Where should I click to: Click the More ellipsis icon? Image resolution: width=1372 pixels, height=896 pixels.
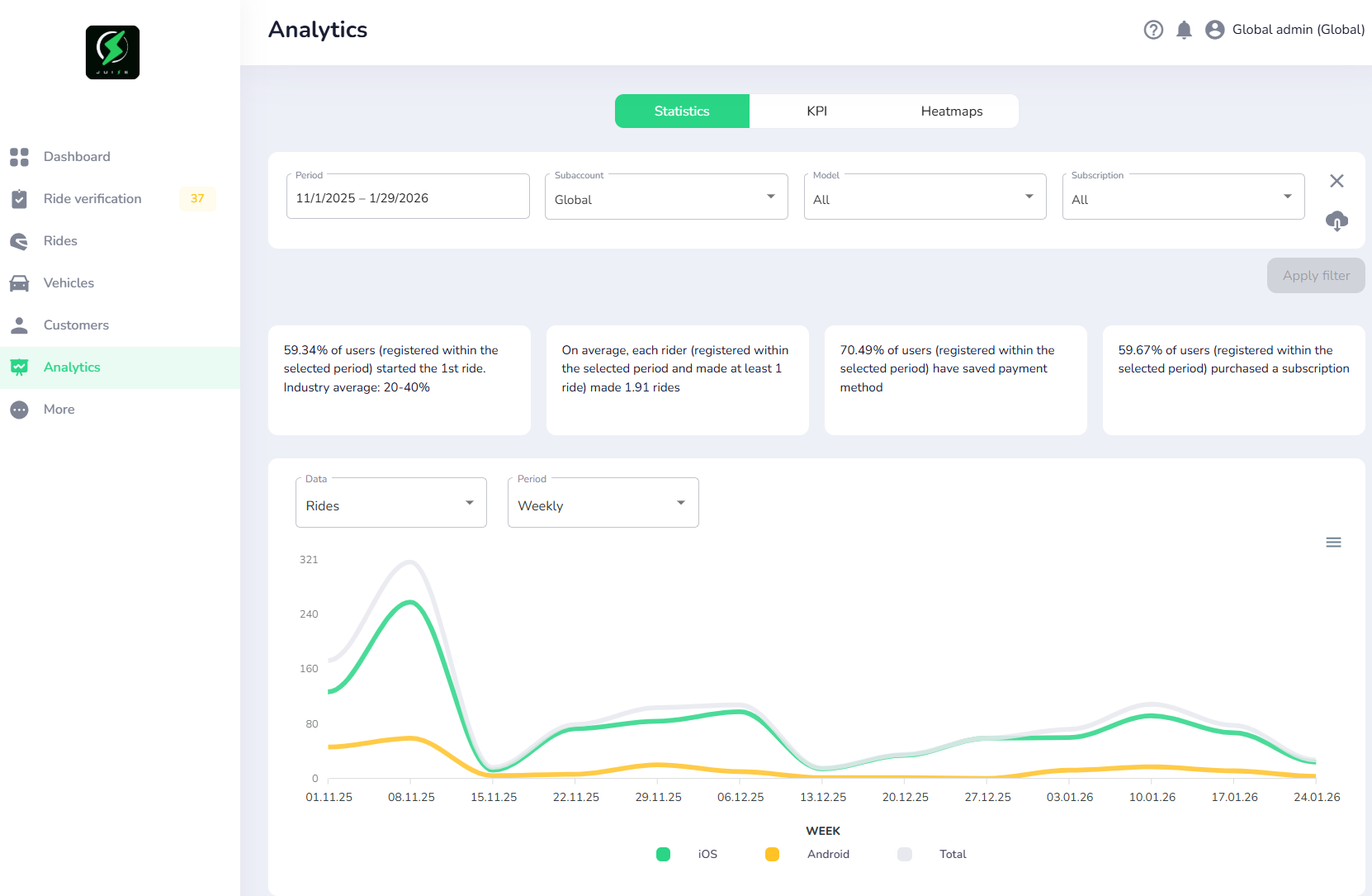19,410
